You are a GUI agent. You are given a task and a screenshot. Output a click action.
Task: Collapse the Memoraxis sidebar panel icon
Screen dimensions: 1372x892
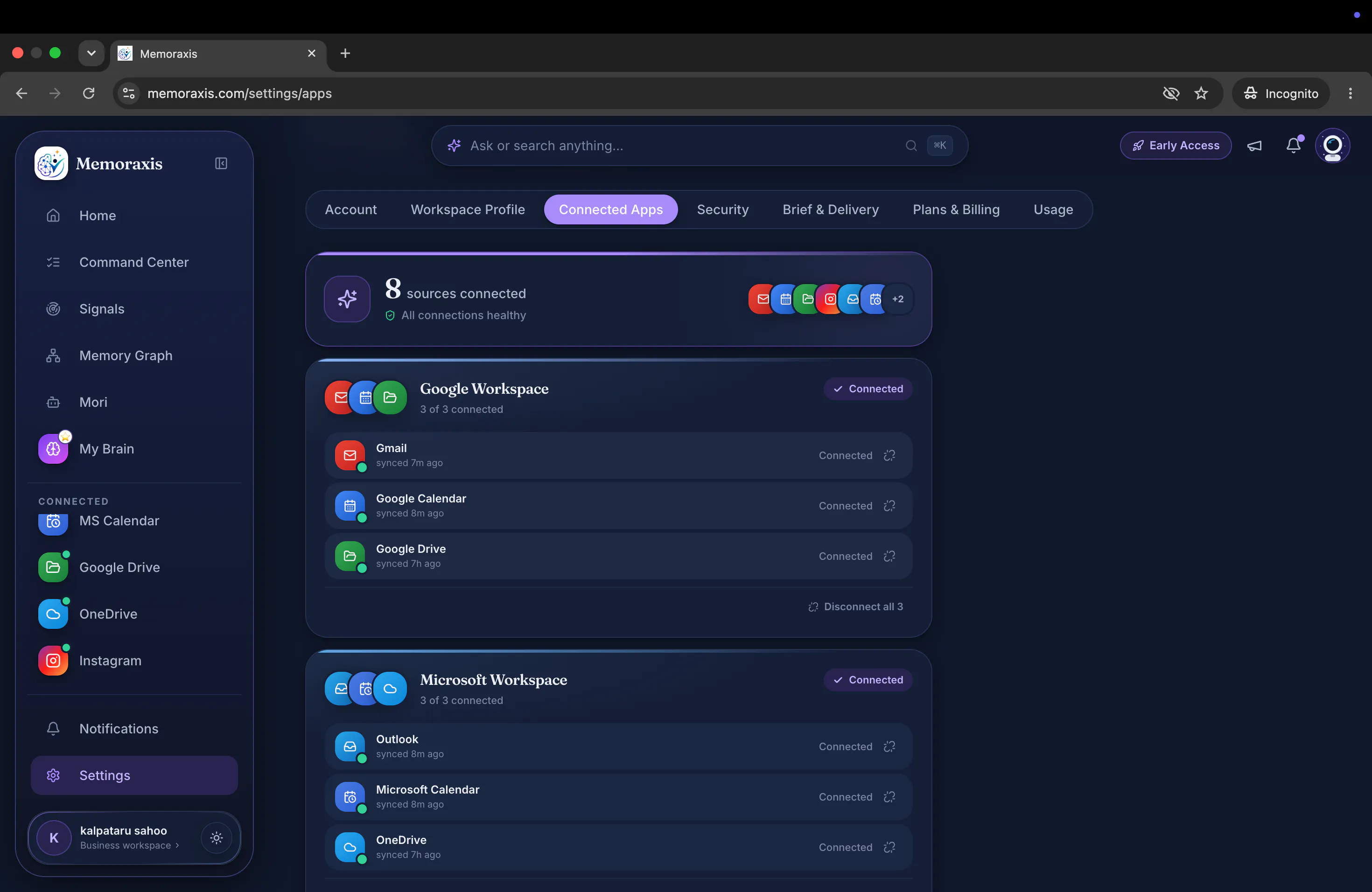[221, 164]
